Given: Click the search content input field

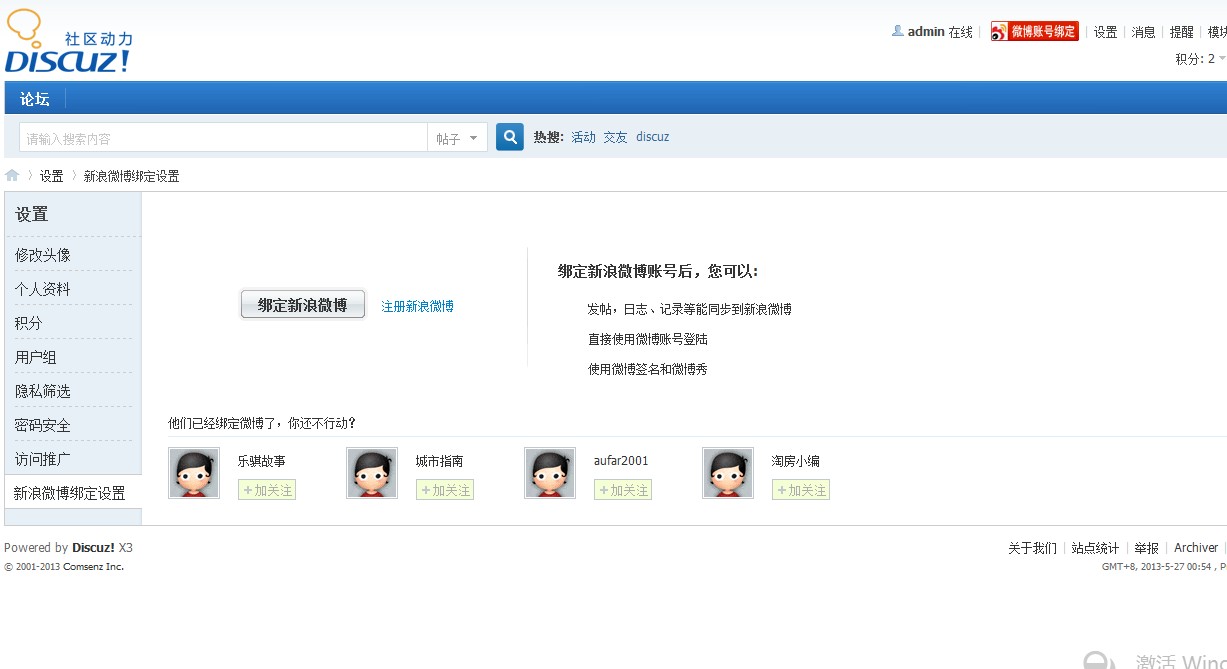Looking at the screenshot, I should point(222,138).
